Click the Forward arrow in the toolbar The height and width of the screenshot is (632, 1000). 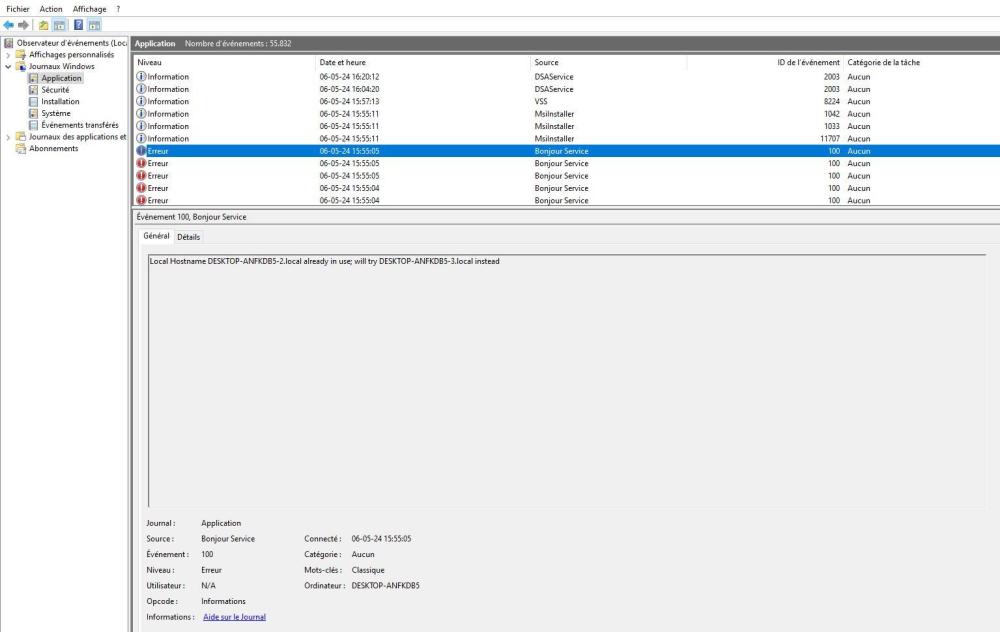tap(24, 24)
